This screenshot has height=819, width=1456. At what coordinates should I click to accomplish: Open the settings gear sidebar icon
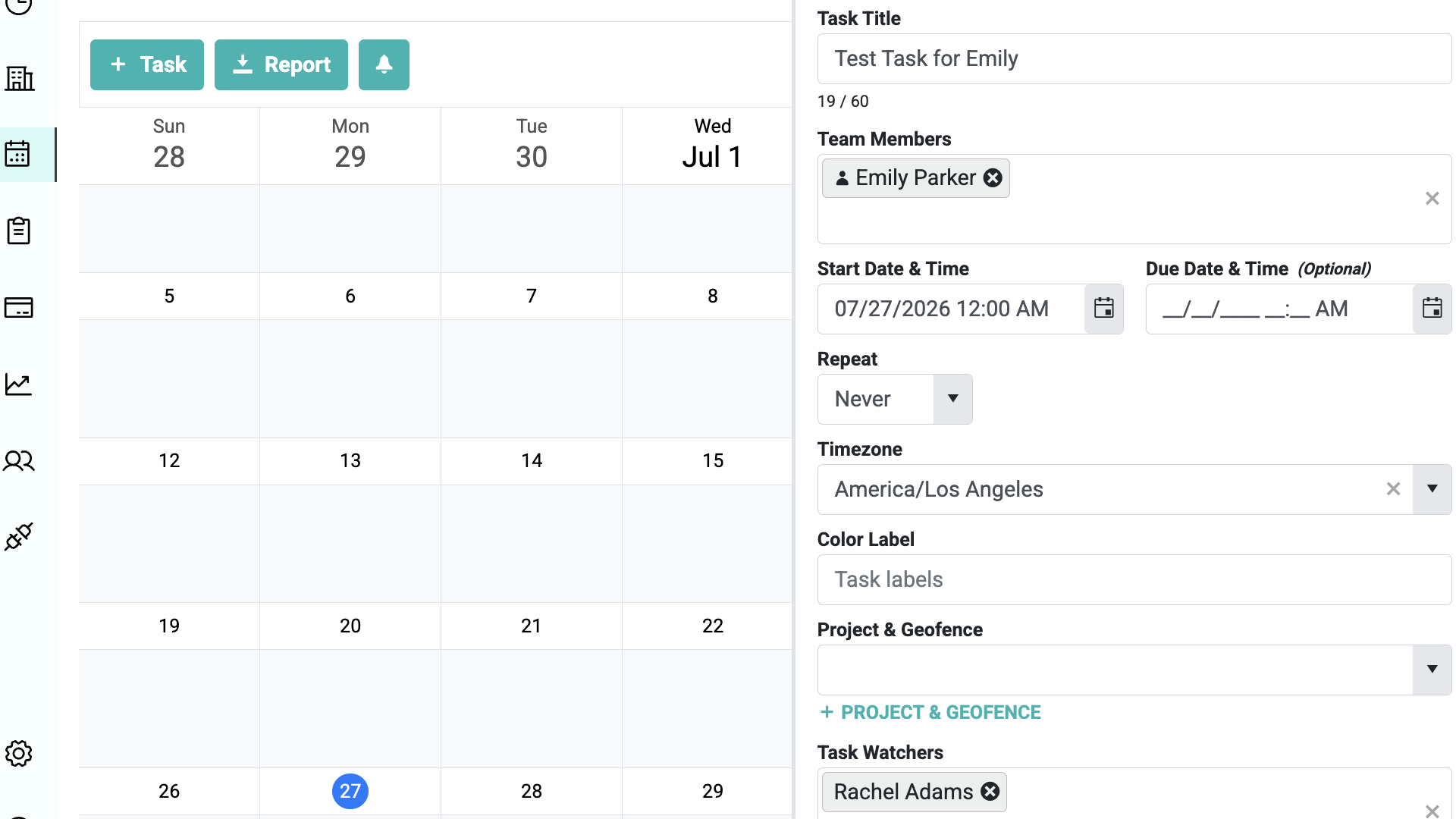19,753
